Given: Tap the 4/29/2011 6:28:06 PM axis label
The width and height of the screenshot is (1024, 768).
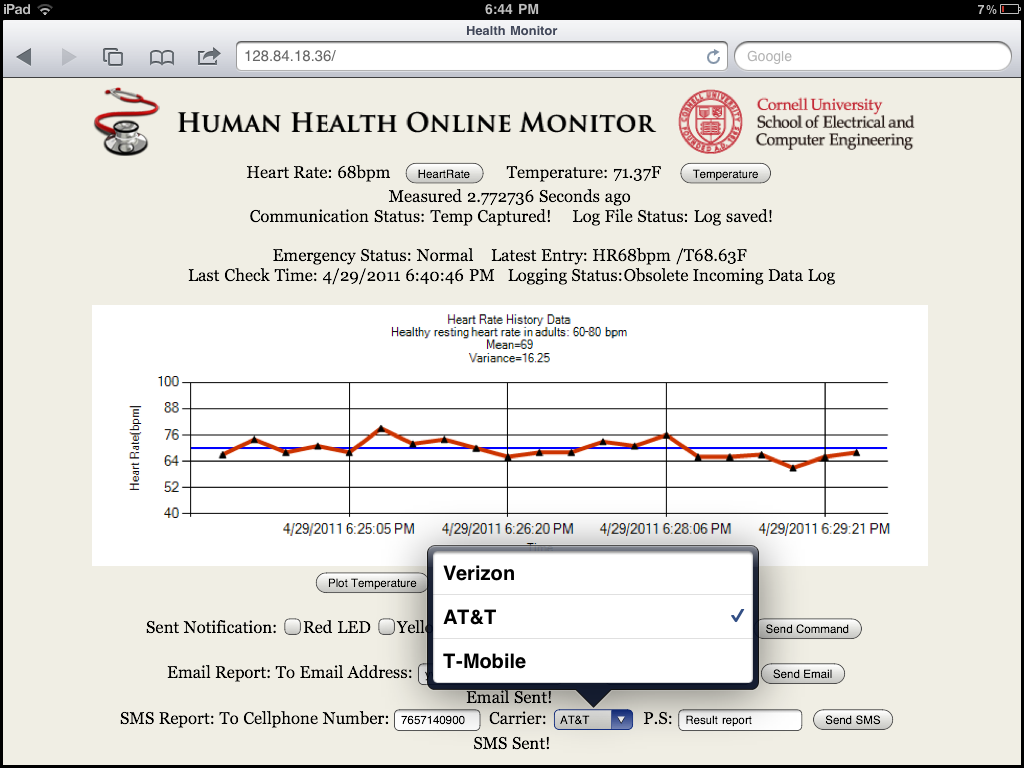Looking at the screenshot, I should coord(665,528).
